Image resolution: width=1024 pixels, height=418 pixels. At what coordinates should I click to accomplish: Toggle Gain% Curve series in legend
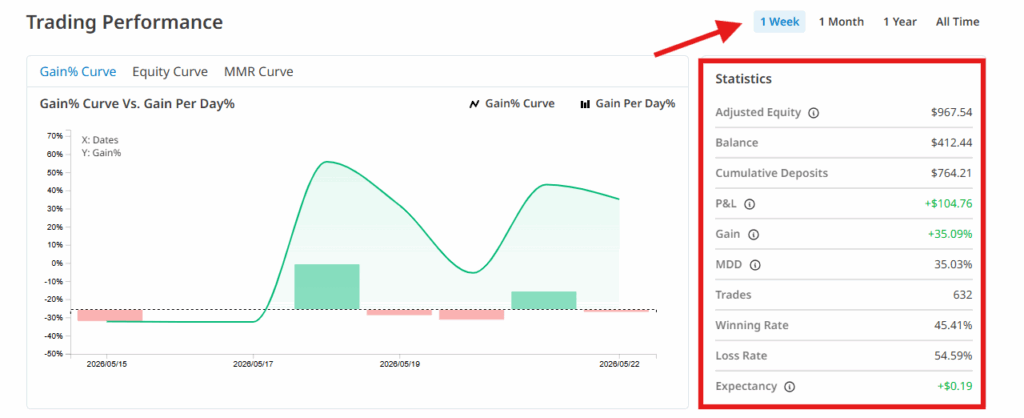512,104
